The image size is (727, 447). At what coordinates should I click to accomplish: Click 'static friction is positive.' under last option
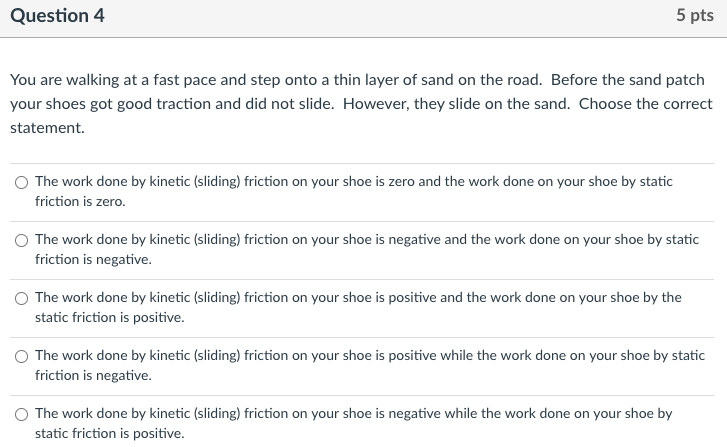click(109, 434)
